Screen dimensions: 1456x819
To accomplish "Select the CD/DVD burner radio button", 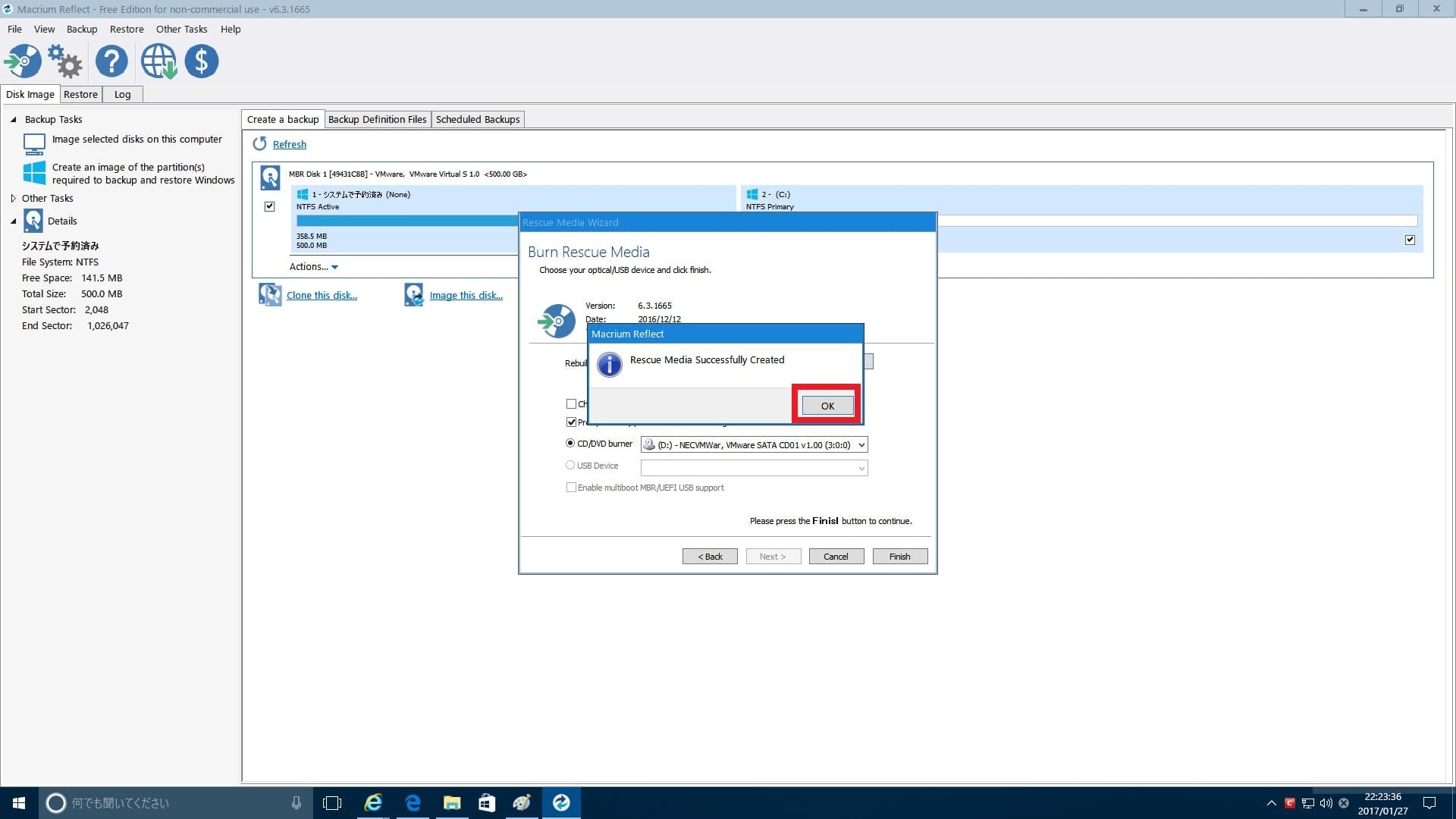I will click(x=570, y=444).
